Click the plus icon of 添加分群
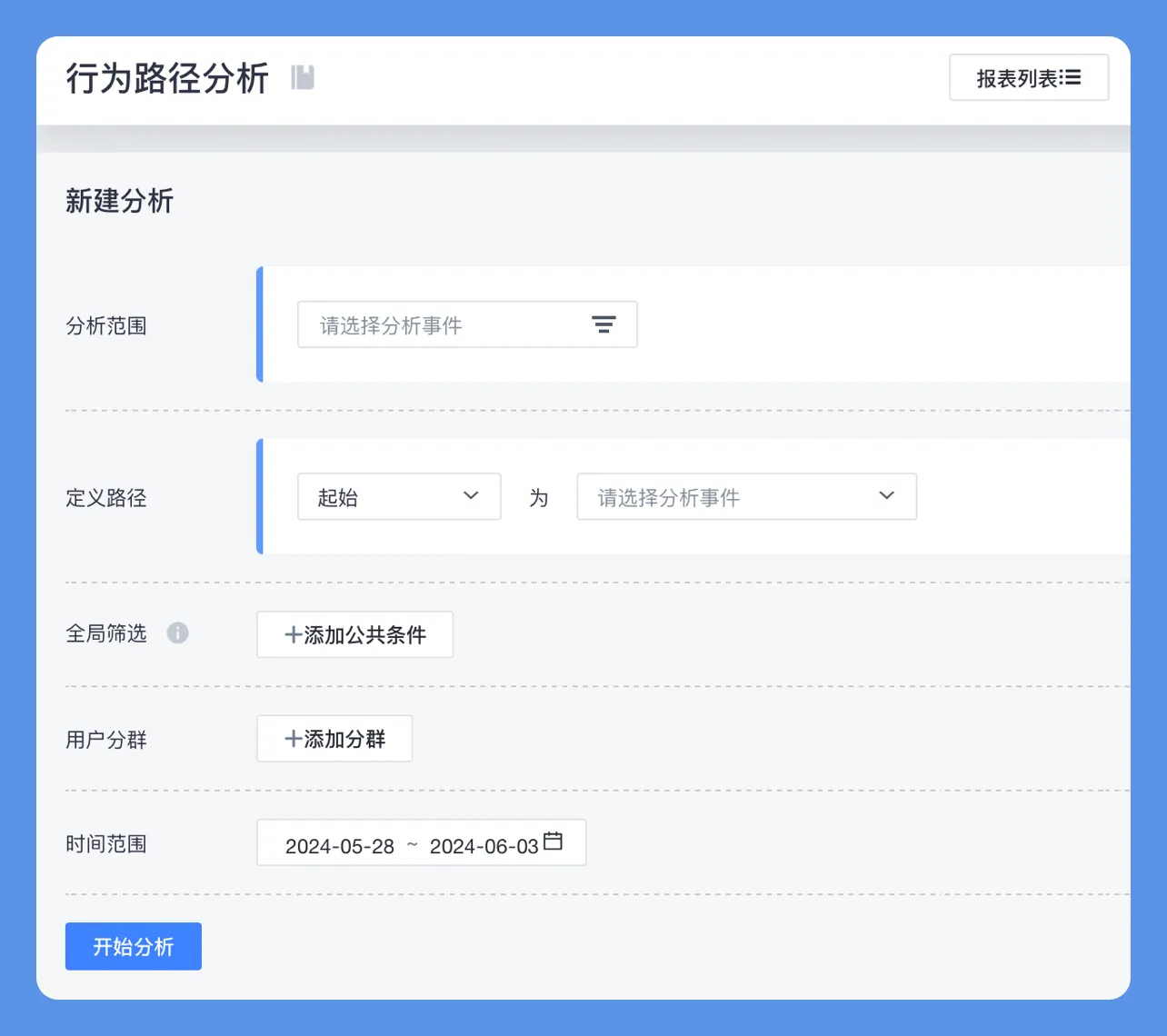Viewport: 1167px width, 1036px height. point(293,739)
